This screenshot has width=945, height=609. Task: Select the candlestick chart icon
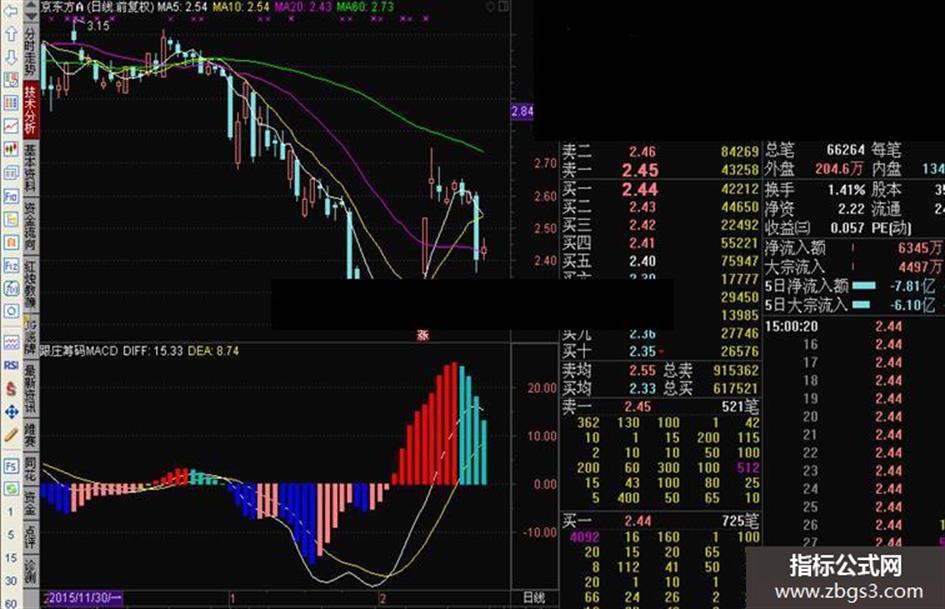tap(11, 149)
